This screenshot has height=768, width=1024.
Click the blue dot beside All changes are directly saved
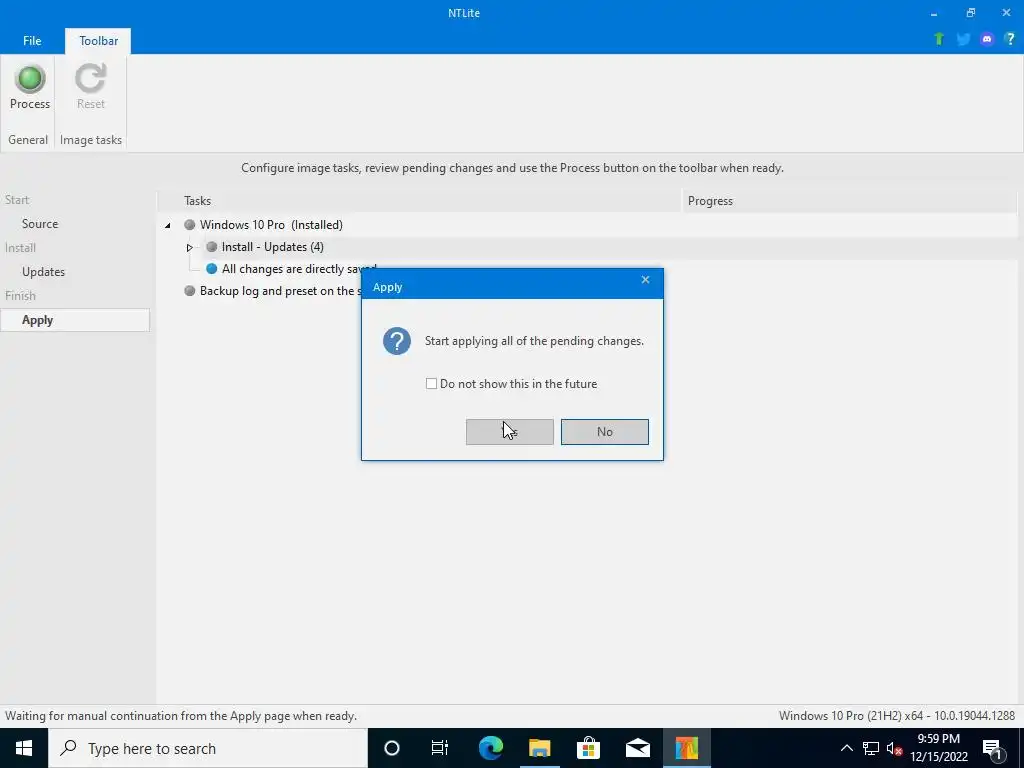click(211, 269)
